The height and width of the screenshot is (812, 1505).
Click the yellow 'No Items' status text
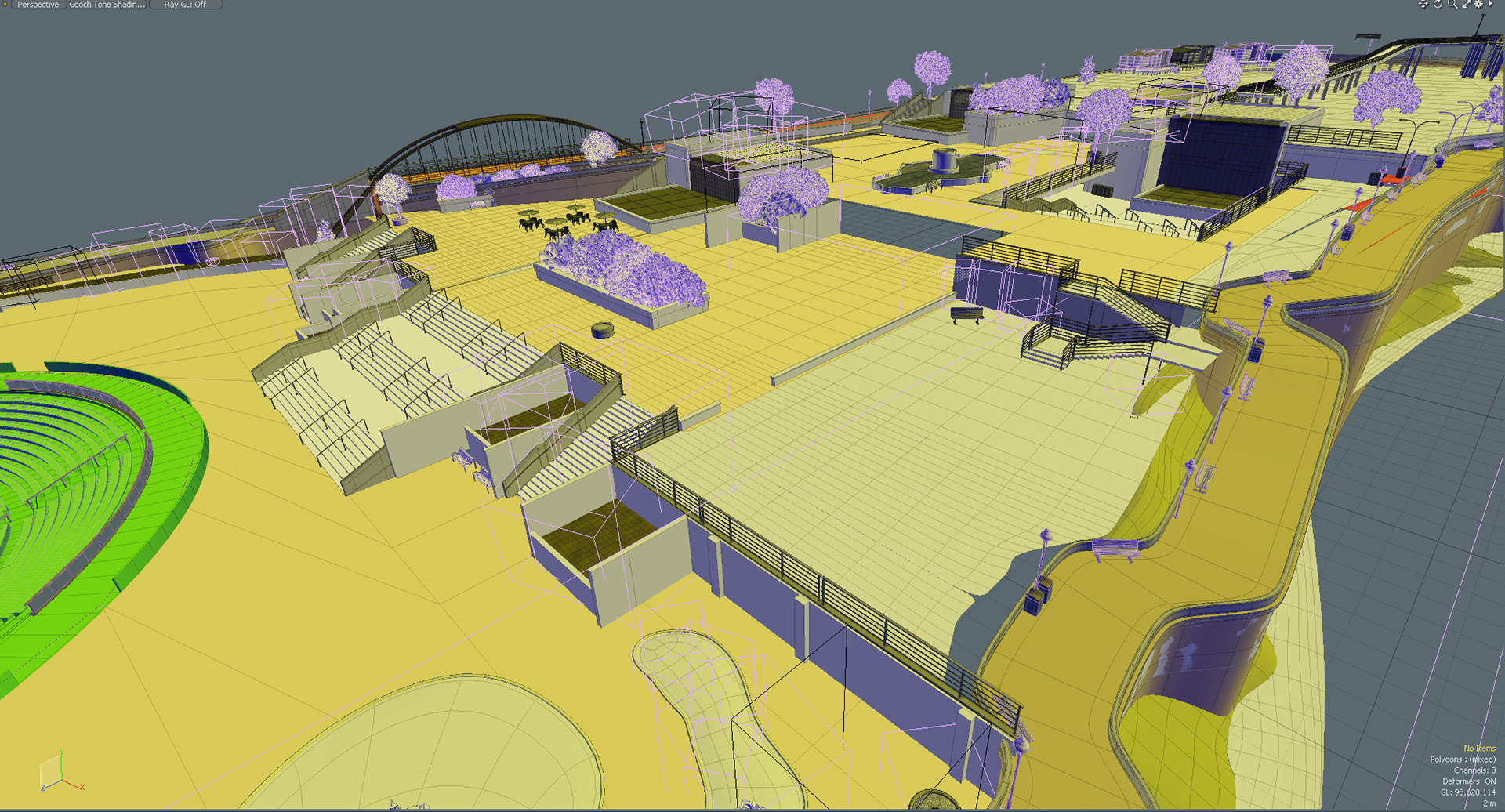click(1479, 749)
